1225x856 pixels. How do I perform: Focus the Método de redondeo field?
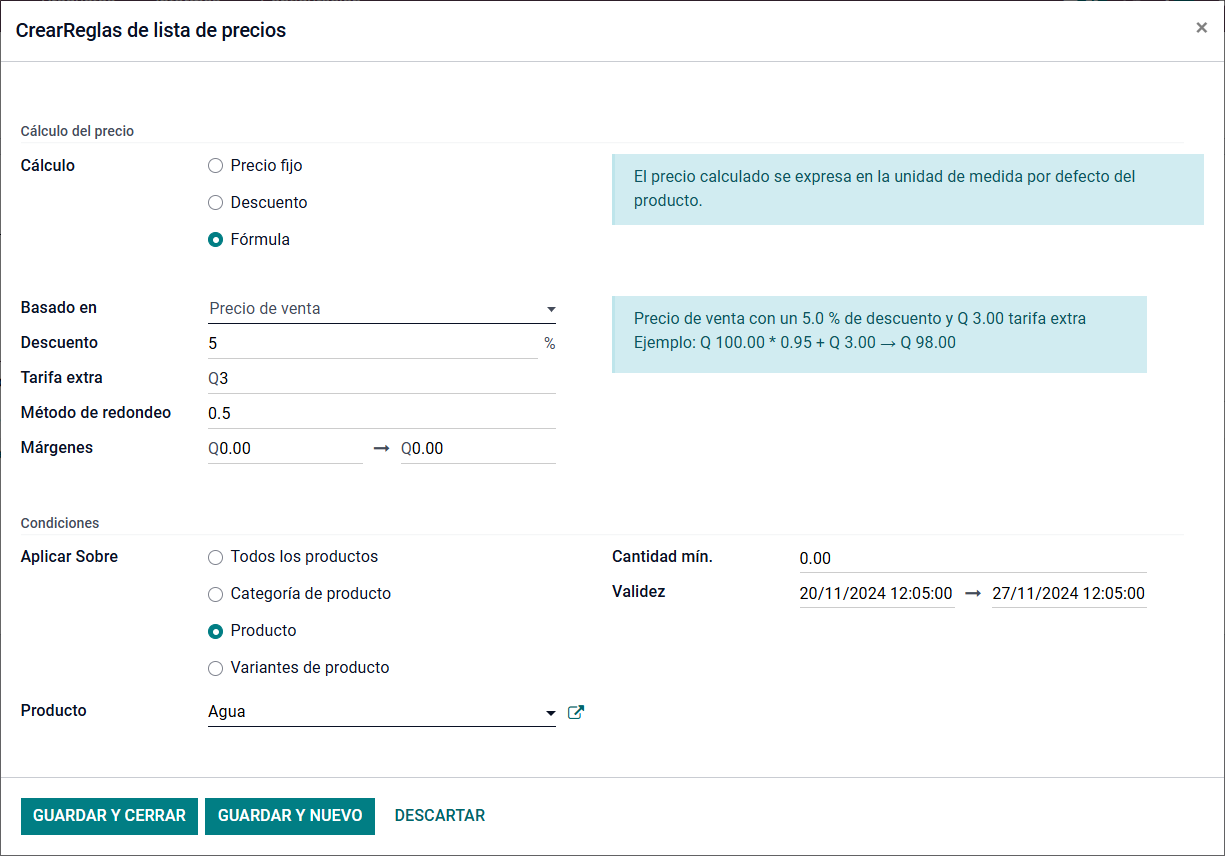tap(381, 414)
